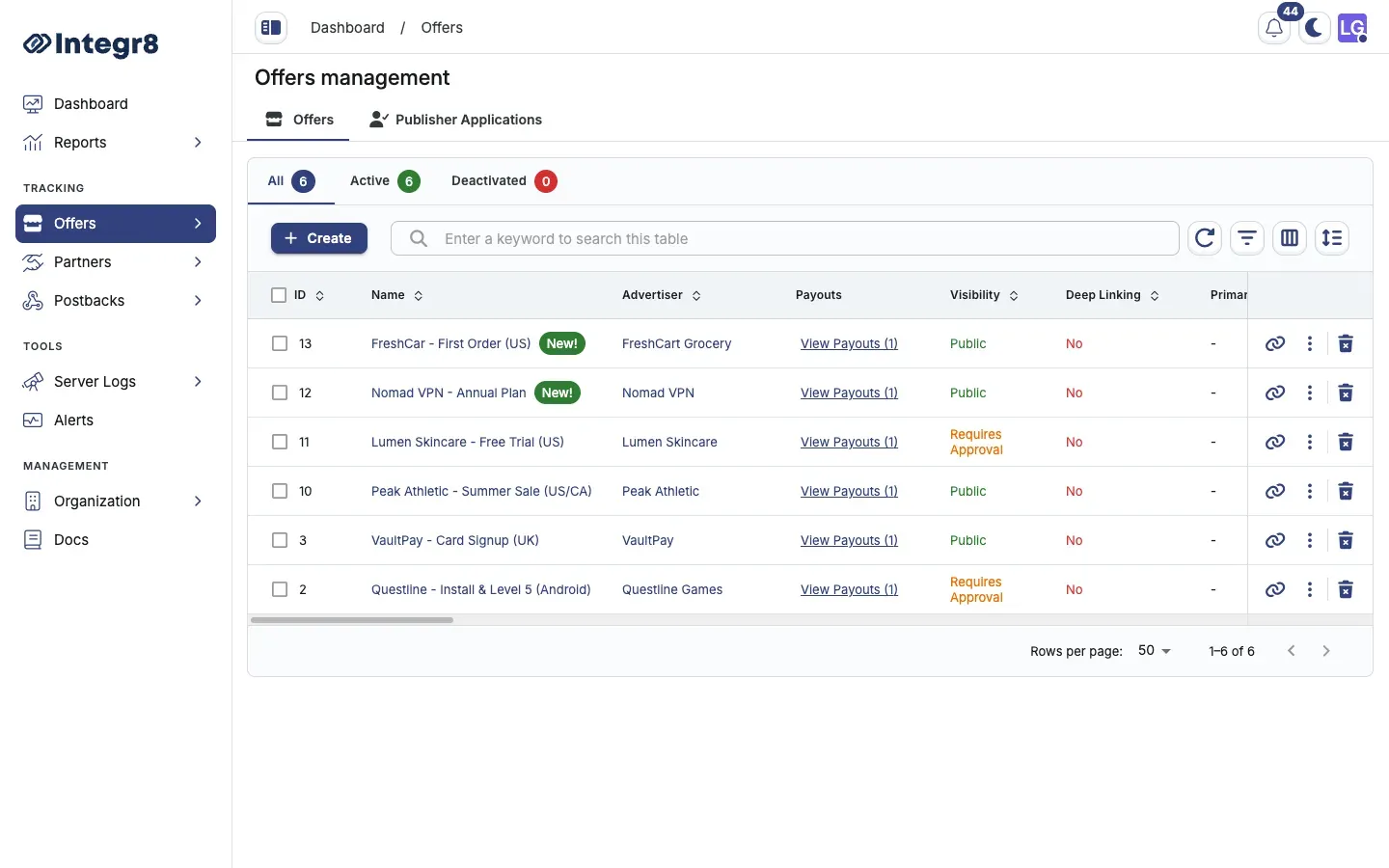Open the table filter icon

pos(1247,238)
